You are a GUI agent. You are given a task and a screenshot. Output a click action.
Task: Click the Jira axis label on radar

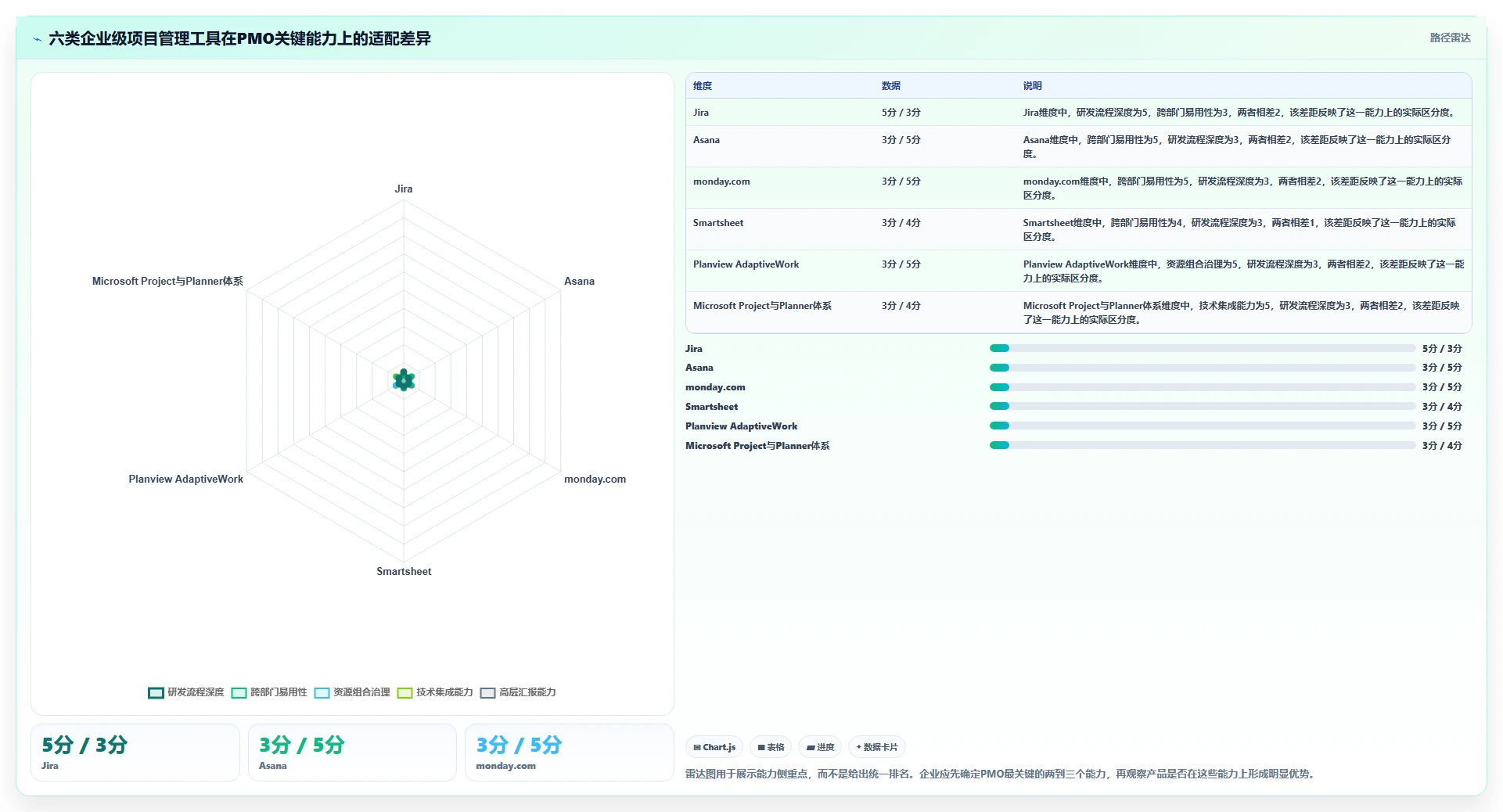click(404, 189)
